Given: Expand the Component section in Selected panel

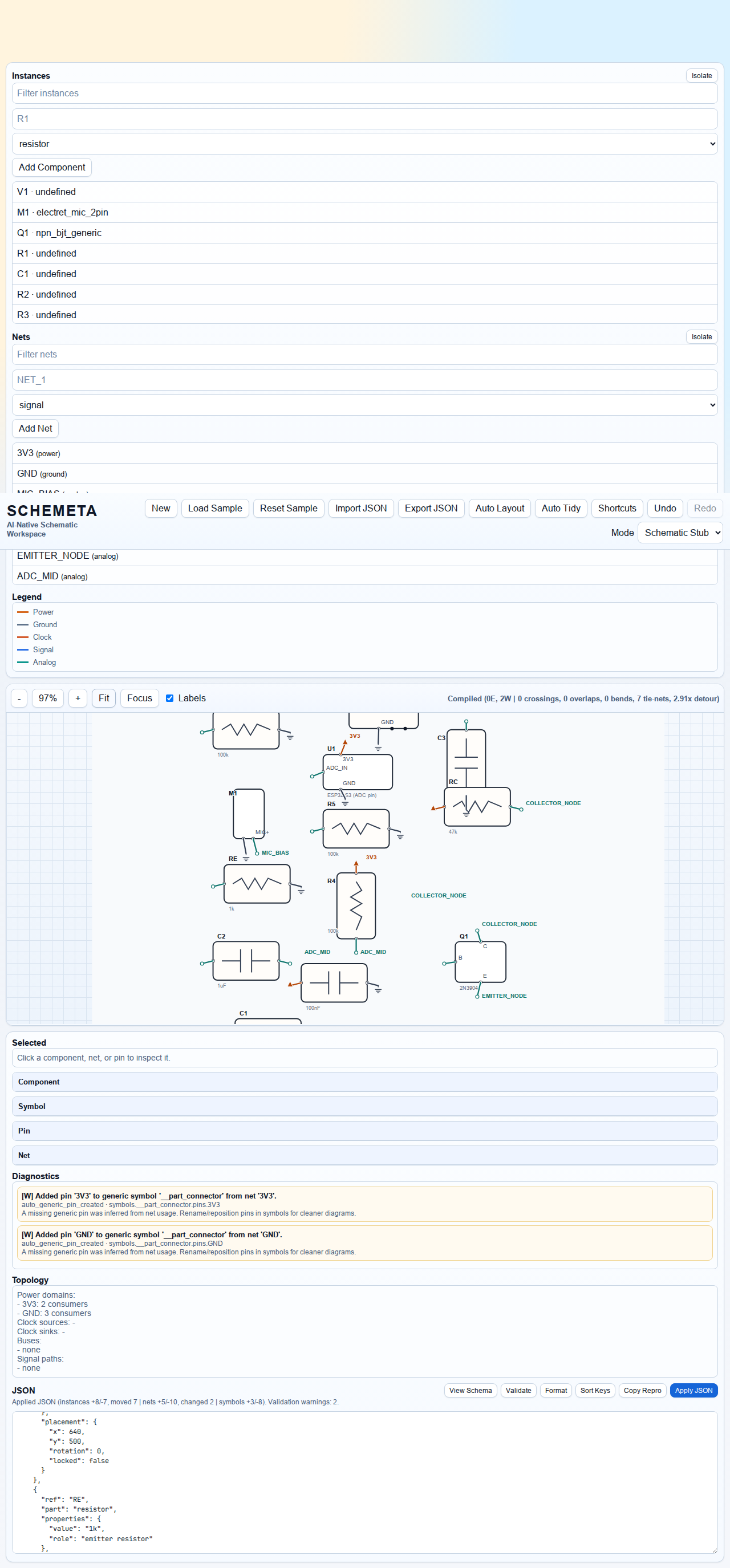Looking at the screenshot, I should (364, 1082).
